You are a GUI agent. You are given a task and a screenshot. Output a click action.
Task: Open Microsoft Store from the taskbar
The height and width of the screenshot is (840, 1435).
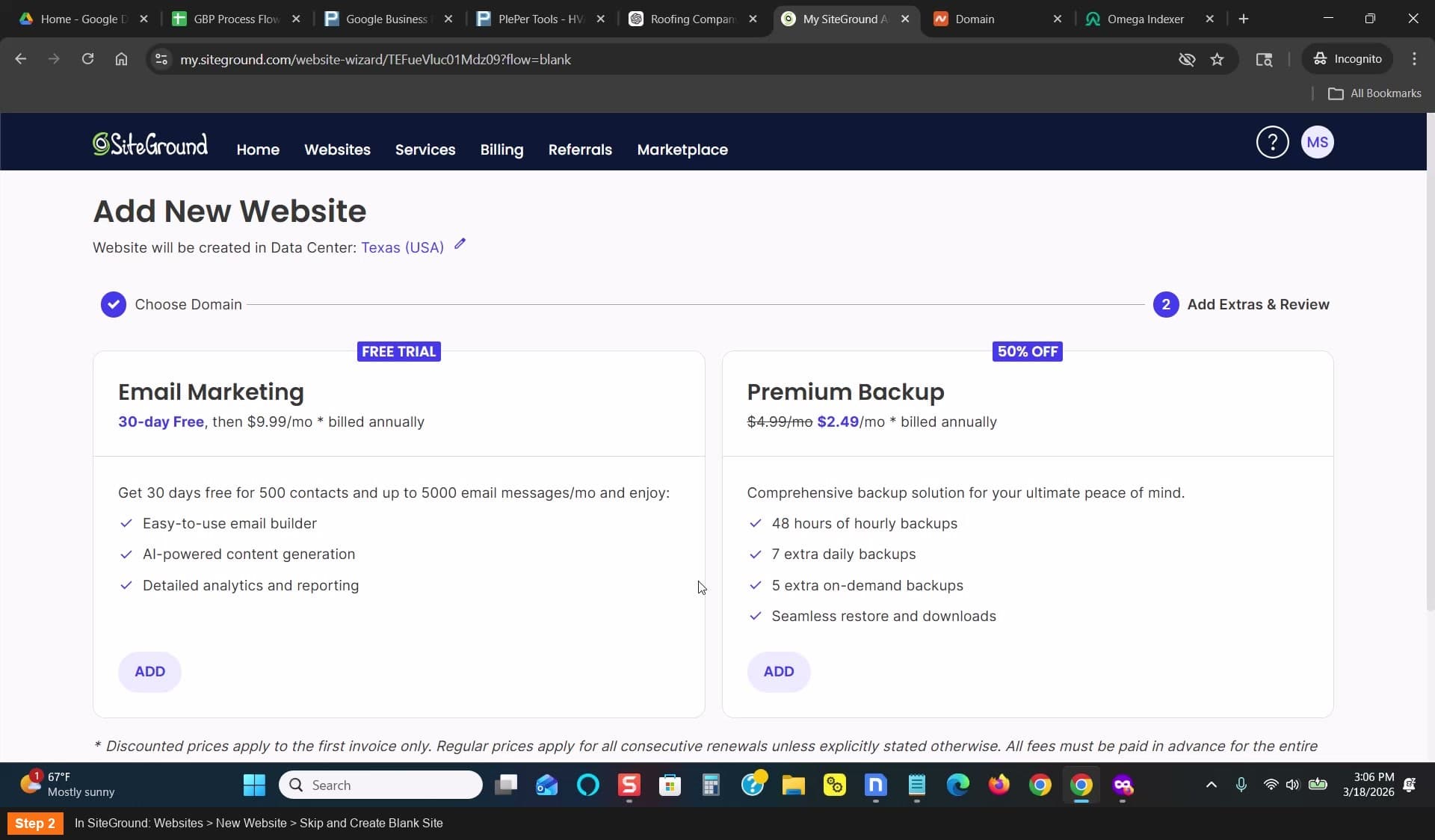pyautogui.click(x=670, y=785)
